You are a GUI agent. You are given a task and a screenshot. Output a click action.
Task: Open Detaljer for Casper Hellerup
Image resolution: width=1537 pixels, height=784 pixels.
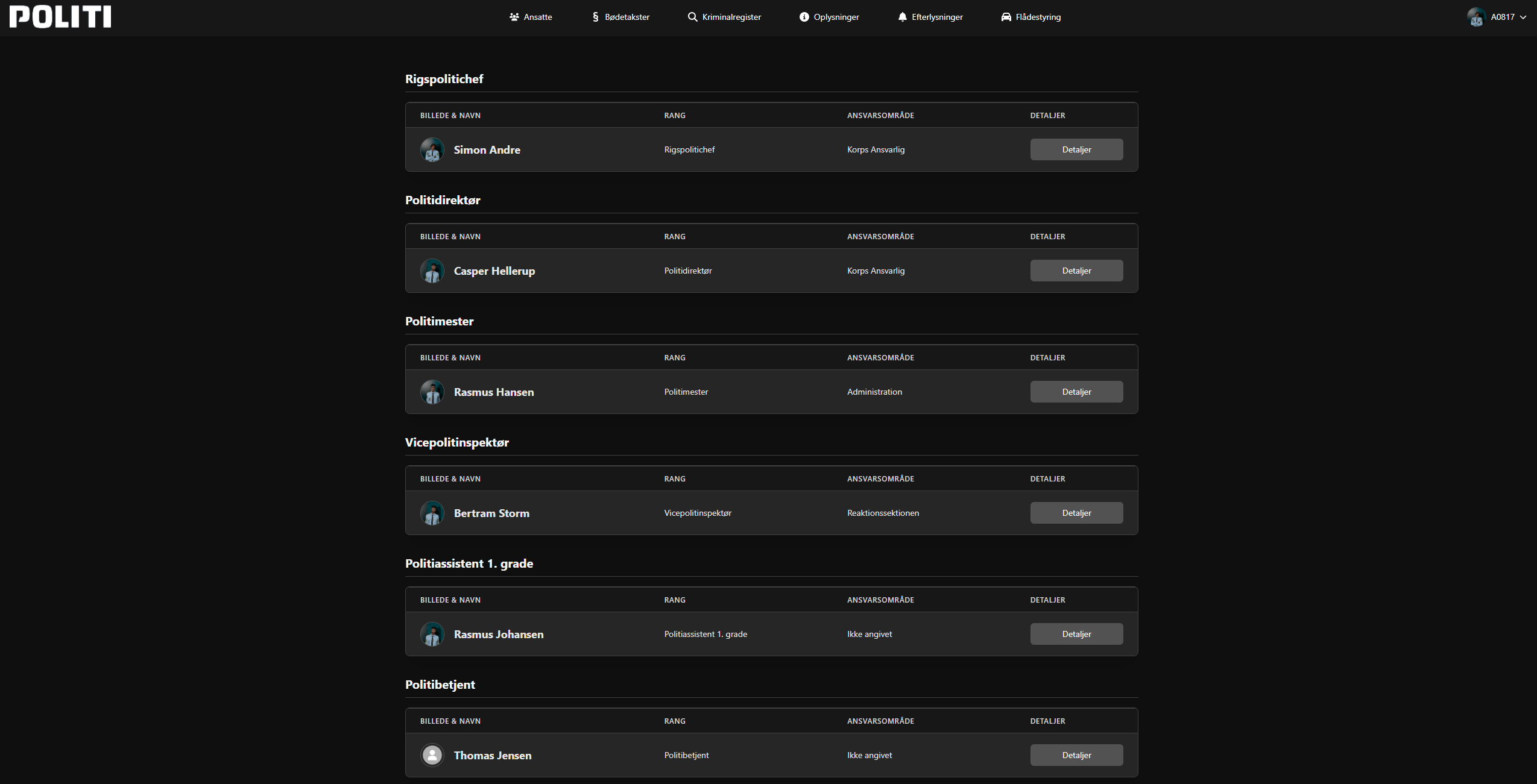click(x=1076, y=271)
